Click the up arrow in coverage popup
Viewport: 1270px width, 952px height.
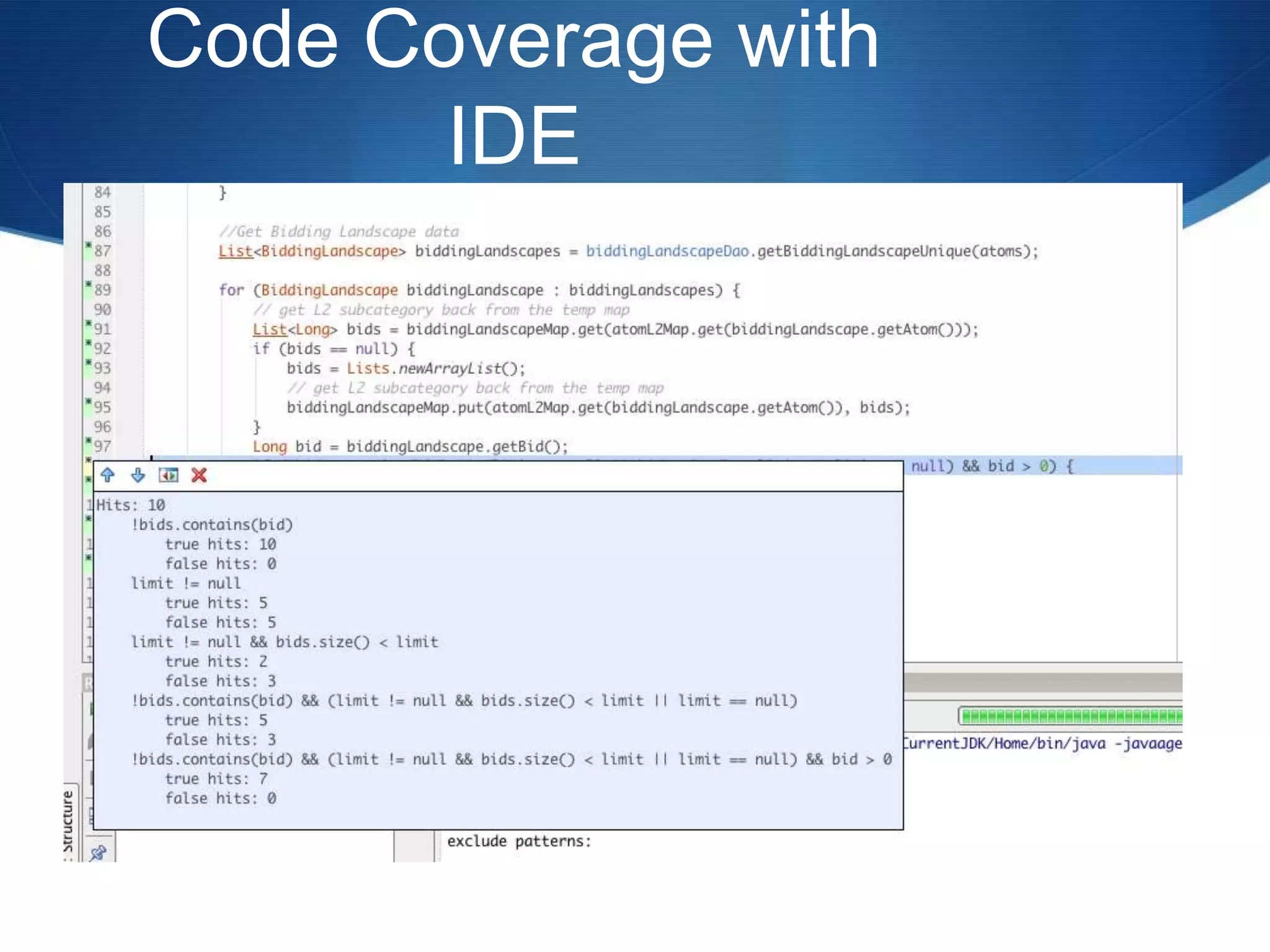tap(107, 475)
